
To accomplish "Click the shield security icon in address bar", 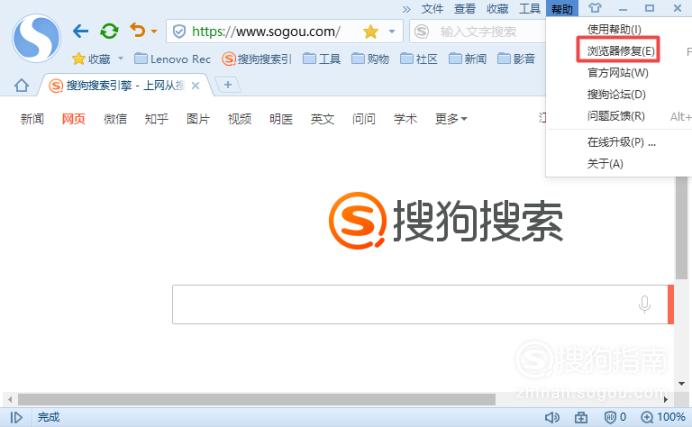I will click(179, 31).
